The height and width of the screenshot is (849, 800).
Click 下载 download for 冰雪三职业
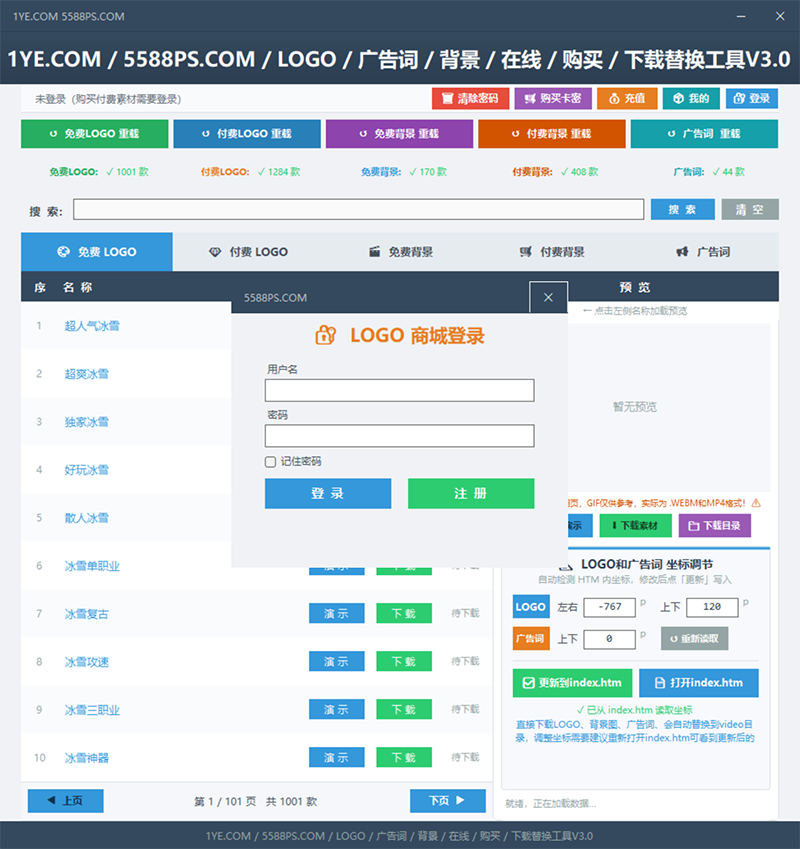point(404,709)
